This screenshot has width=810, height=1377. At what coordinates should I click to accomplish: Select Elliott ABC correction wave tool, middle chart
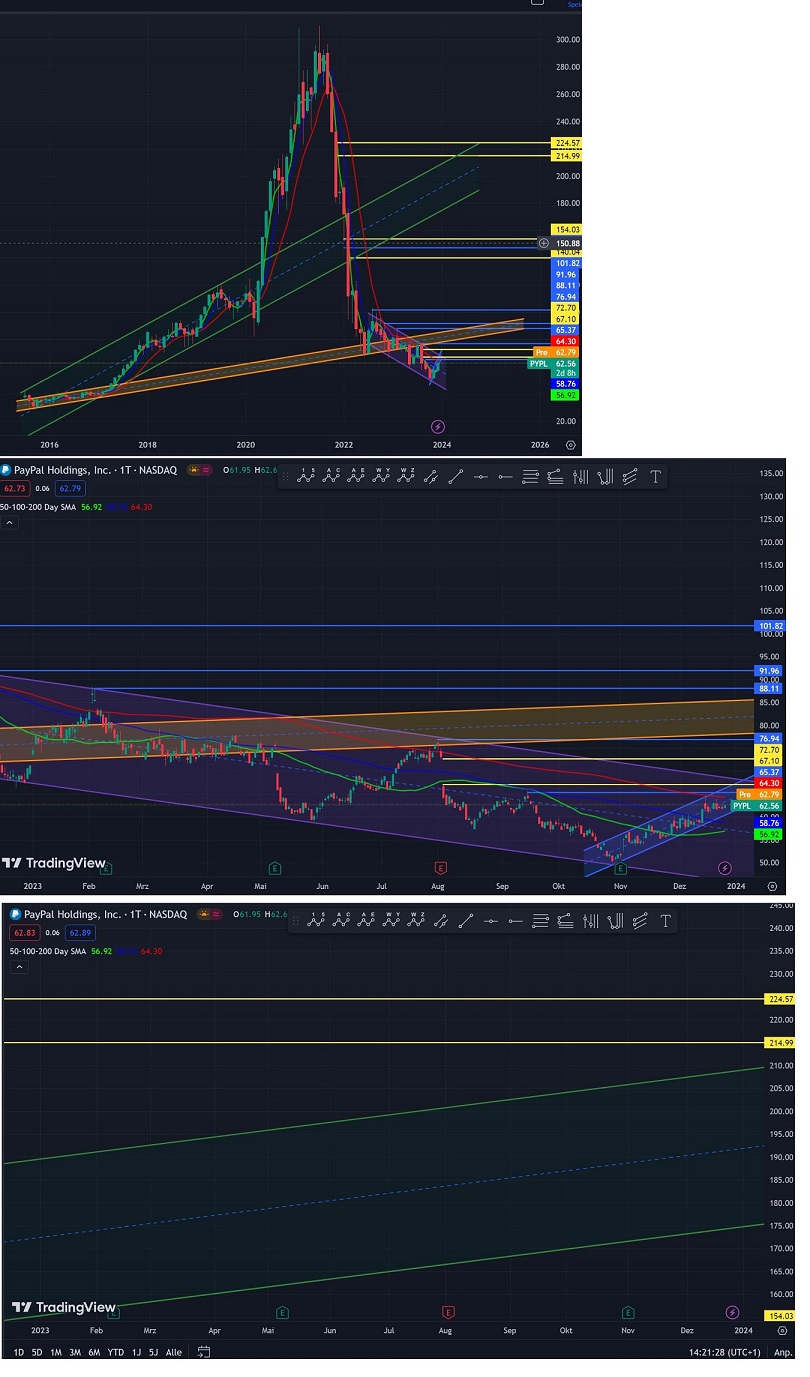click(x=332, y=476)
